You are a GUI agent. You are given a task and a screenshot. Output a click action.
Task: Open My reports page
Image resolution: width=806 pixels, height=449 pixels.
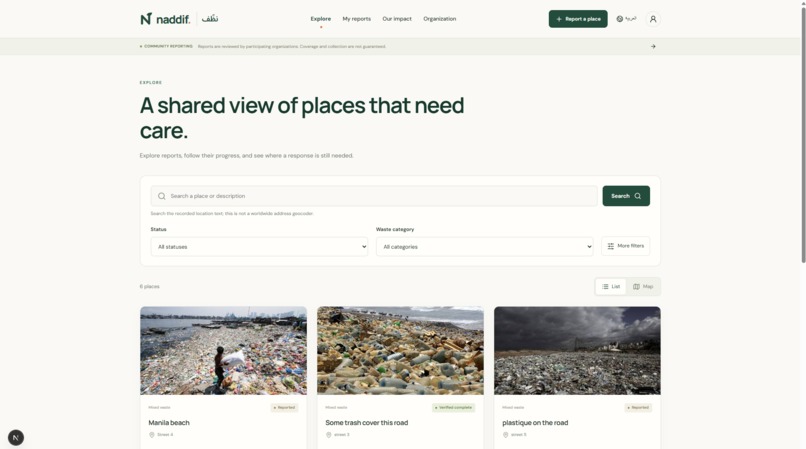coord(357,19)
